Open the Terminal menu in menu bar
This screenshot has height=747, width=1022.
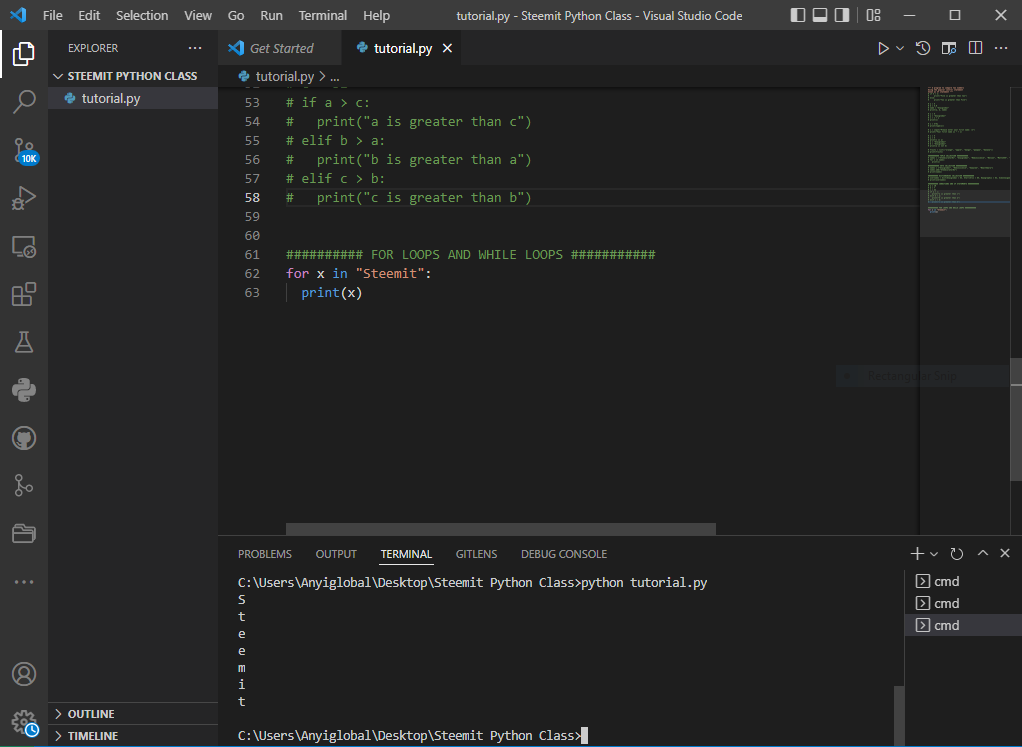point(323,16)
